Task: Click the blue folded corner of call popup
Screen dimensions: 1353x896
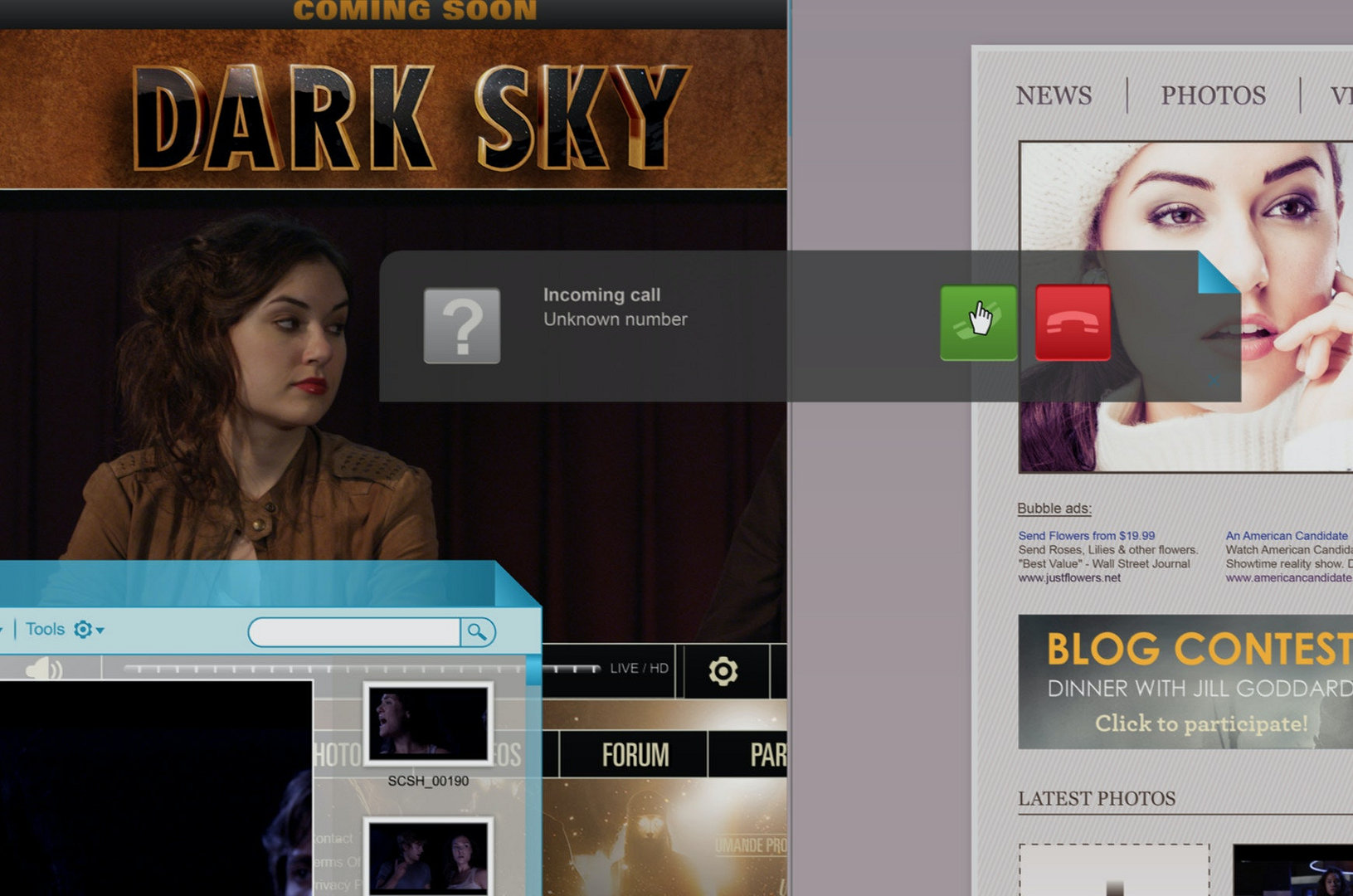Action: (1216, 274)
